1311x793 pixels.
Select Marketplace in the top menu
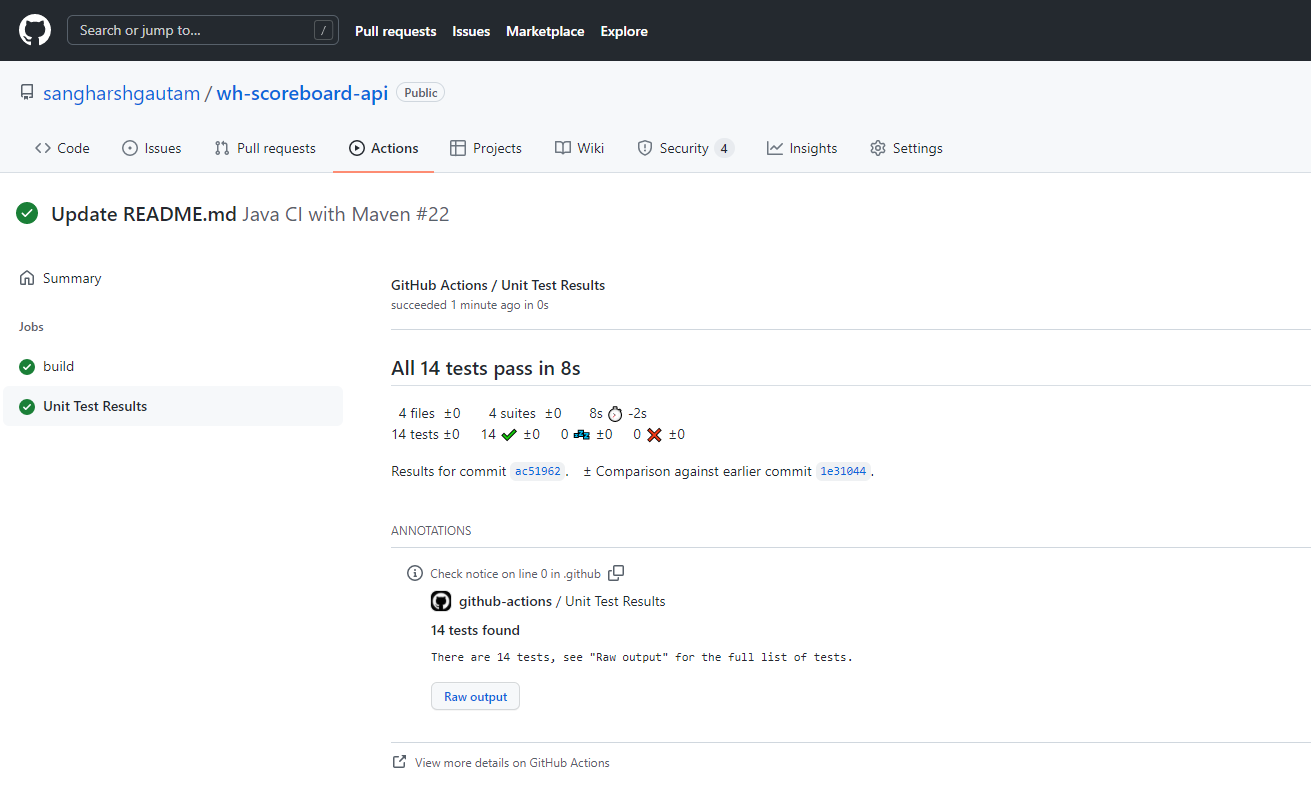tap(545, 31)
